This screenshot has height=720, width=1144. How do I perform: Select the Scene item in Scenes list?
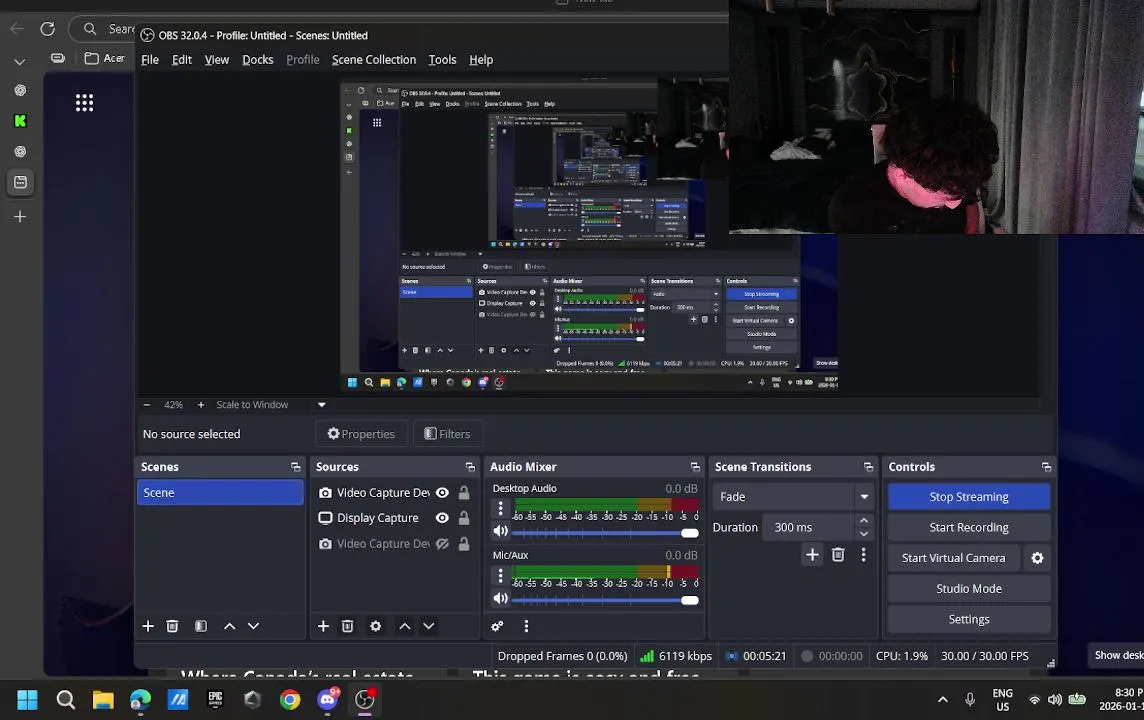pos(220,493)
